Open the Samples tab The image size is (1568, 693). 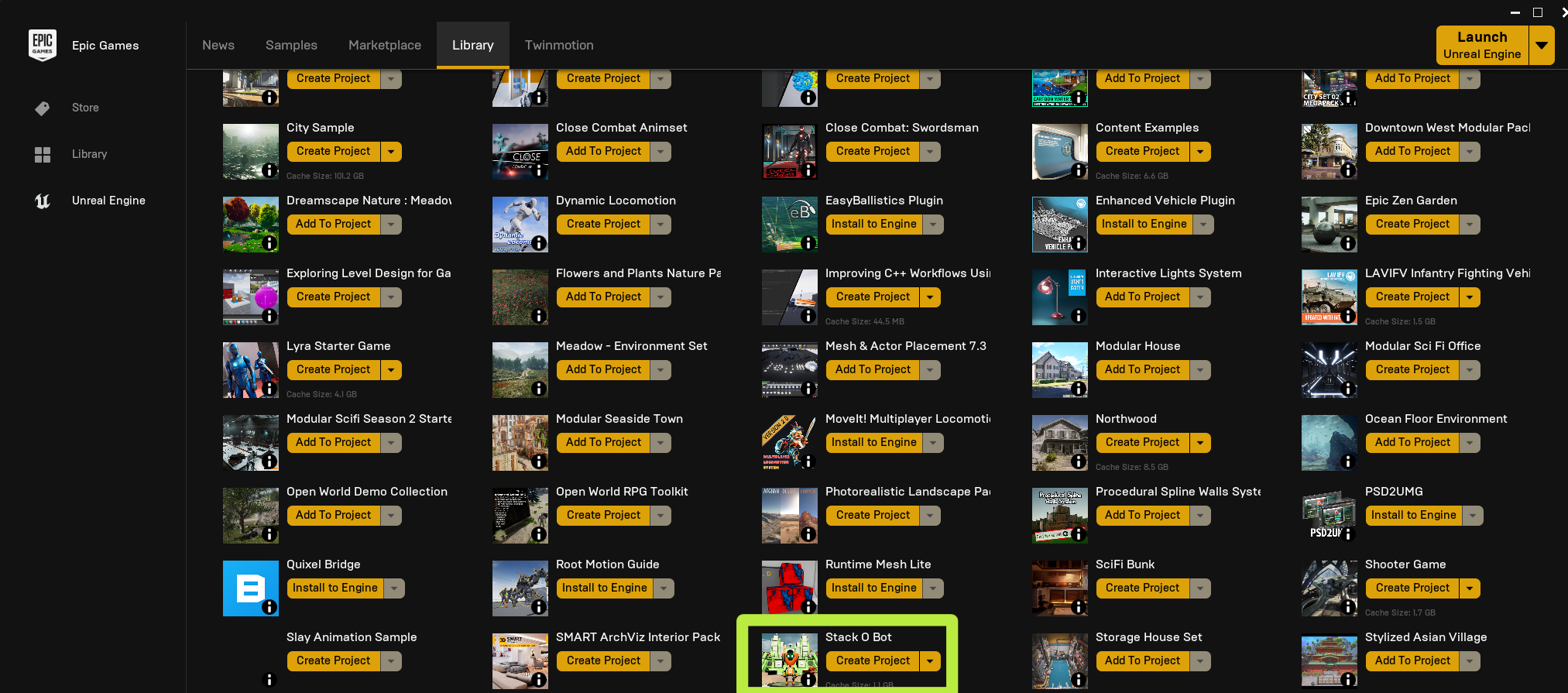tap(291, 45)
